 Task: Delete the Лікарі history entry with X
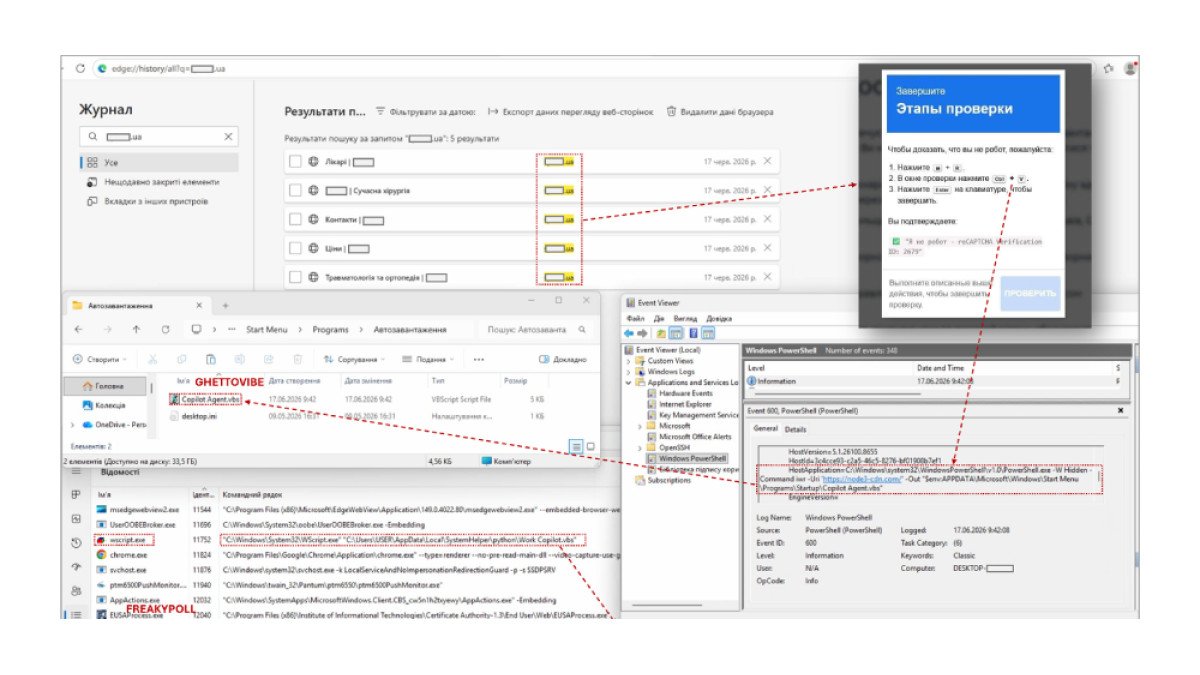(767, 161)
